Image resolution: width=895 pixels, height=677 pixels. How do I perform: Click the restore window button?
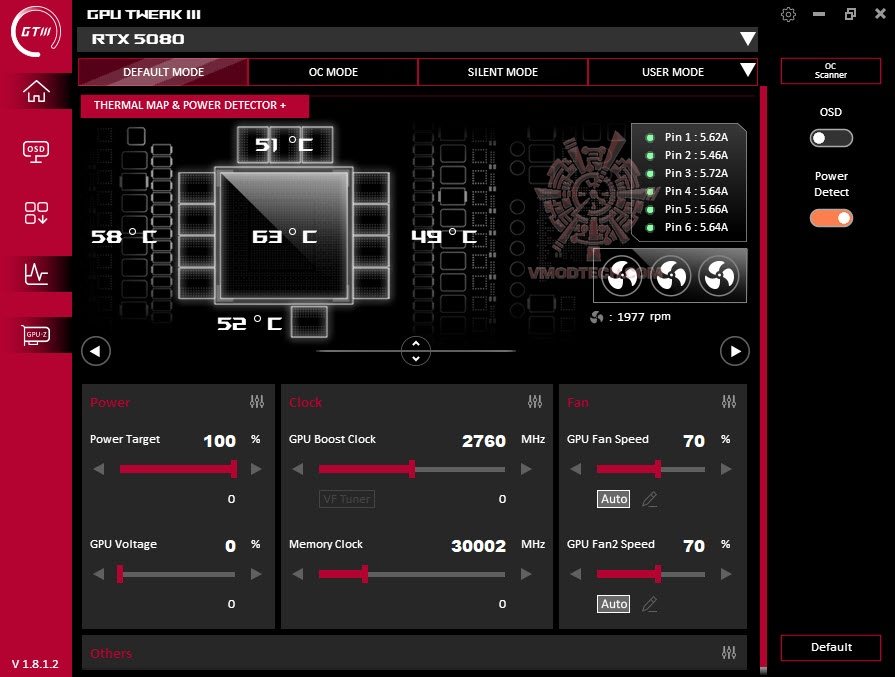point(850,14)
